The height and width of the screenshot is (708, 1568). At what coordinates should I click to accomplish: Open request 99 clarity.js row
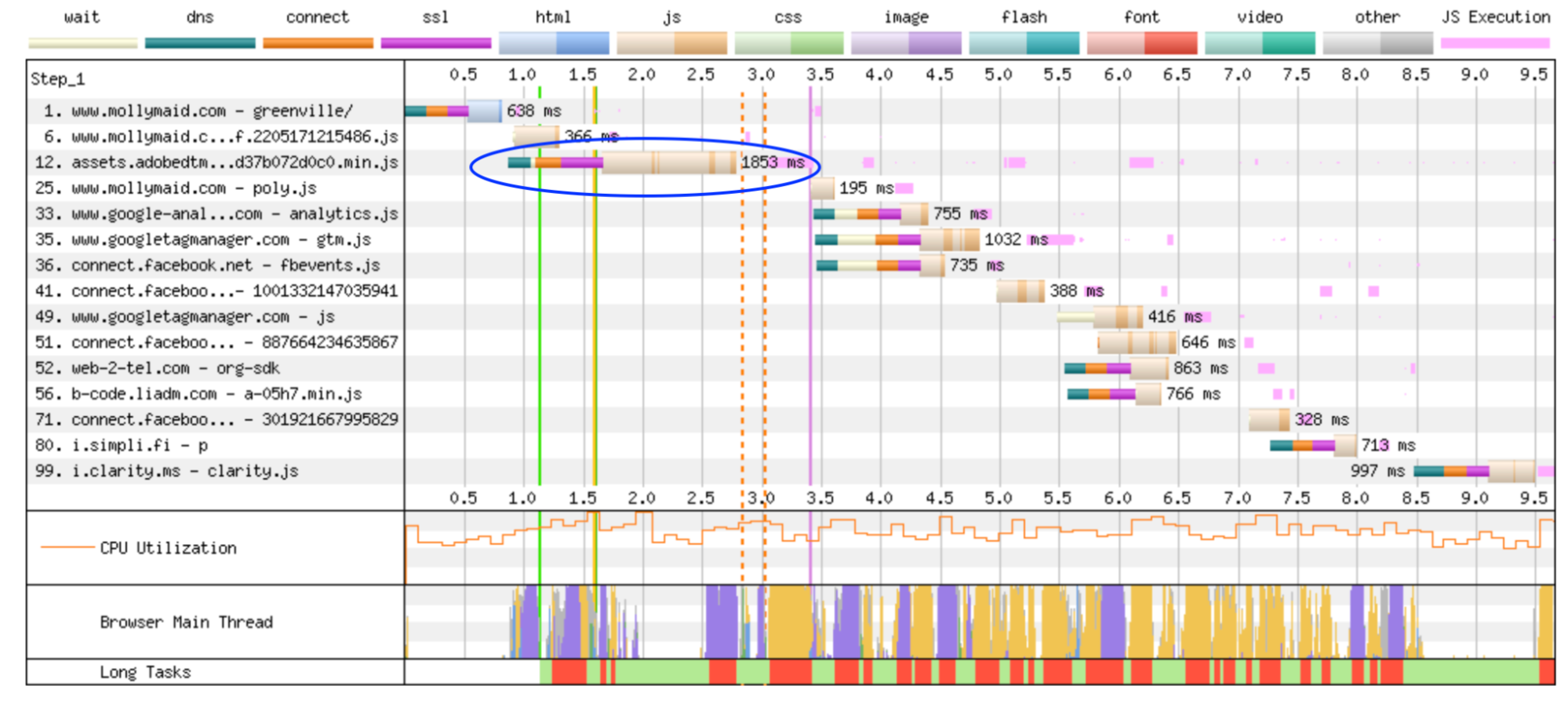[x=185, y=471]
